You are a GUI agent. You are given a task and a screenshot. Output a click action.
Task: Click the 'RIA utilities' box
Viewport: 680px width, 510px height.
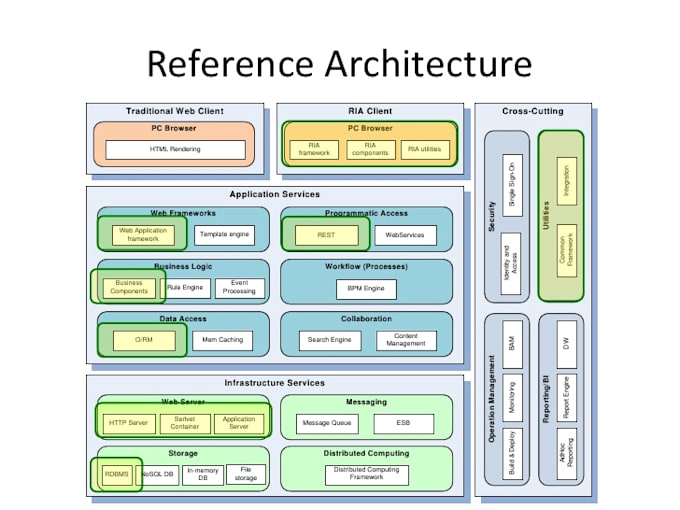click(425, 149)
